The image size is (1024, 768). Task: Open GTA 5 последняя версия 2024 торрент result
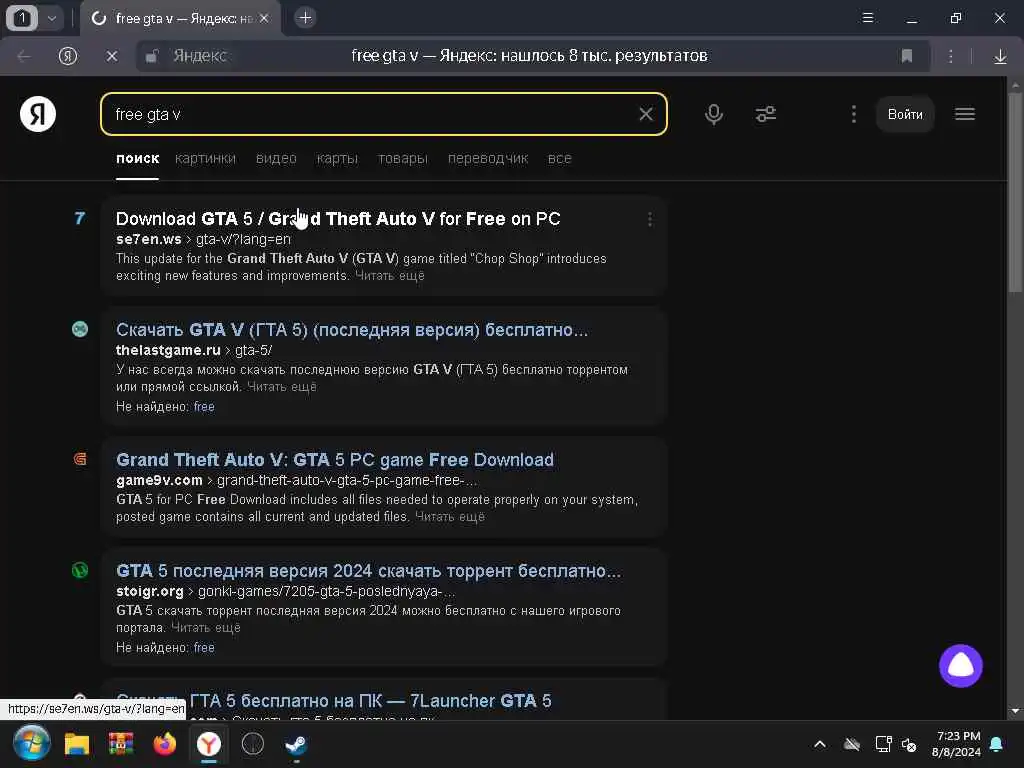pos(368,571)
